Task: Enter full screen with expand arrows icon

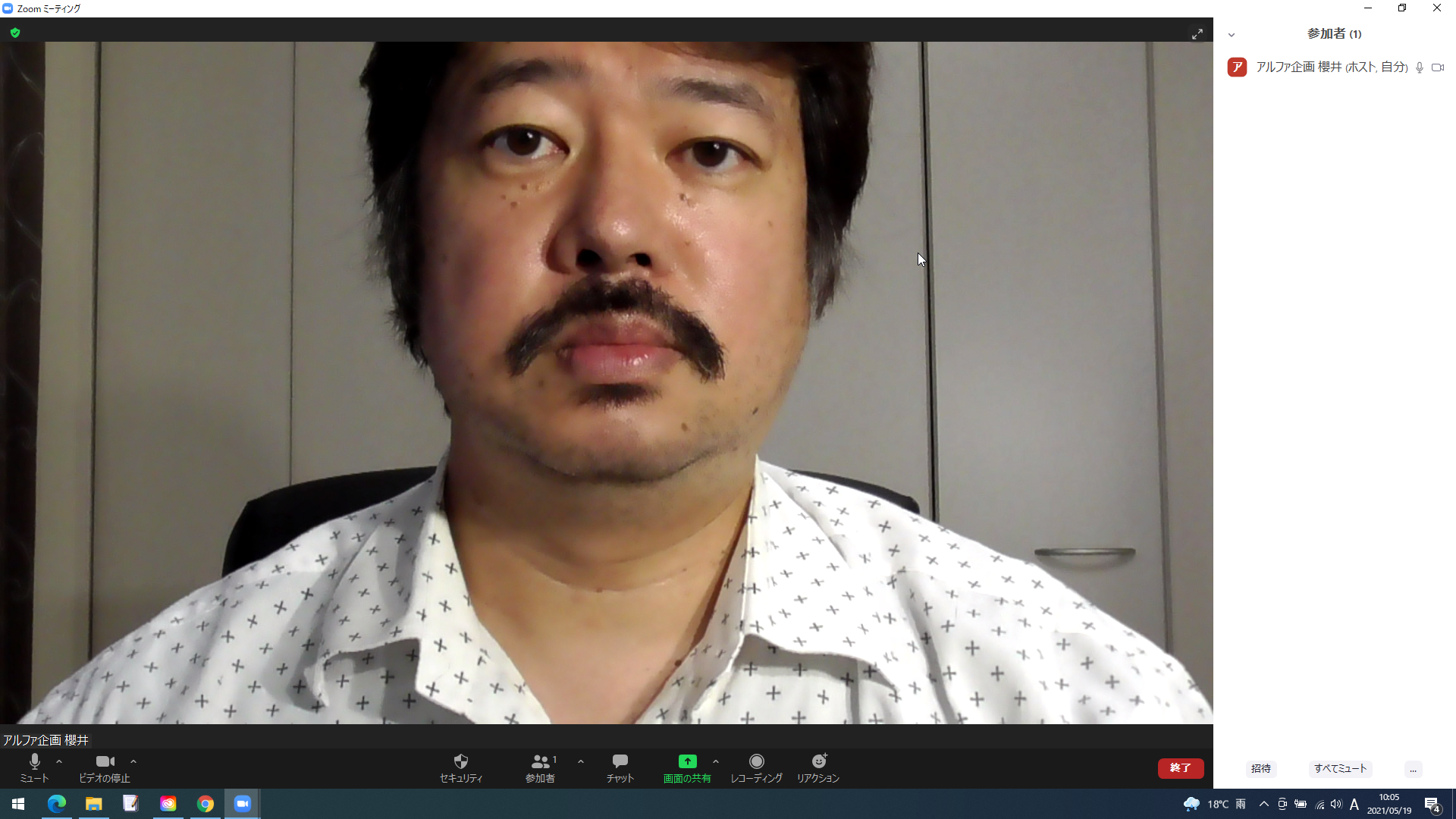Action: [1197, 34]
